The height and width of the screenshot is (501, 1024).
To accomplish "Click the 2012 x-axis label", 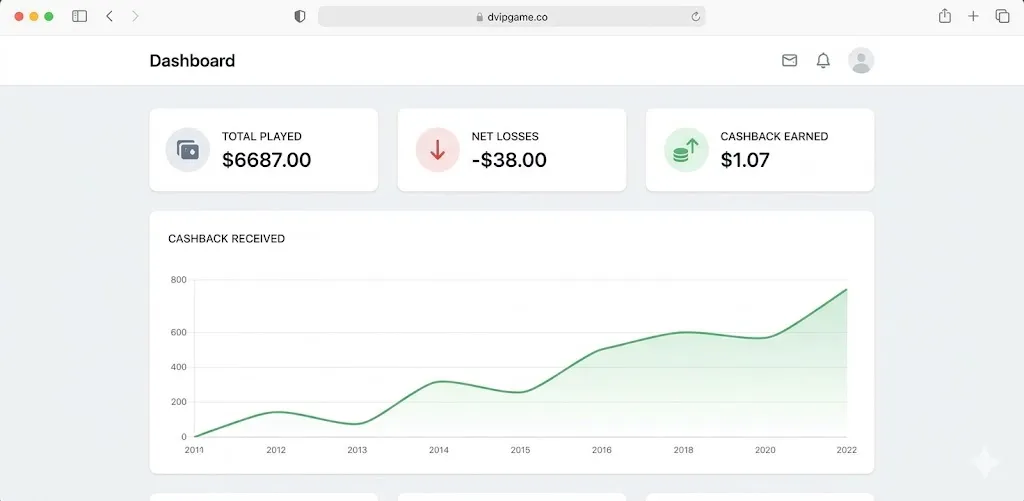I will pyautogui.click(x=276, y=450).
